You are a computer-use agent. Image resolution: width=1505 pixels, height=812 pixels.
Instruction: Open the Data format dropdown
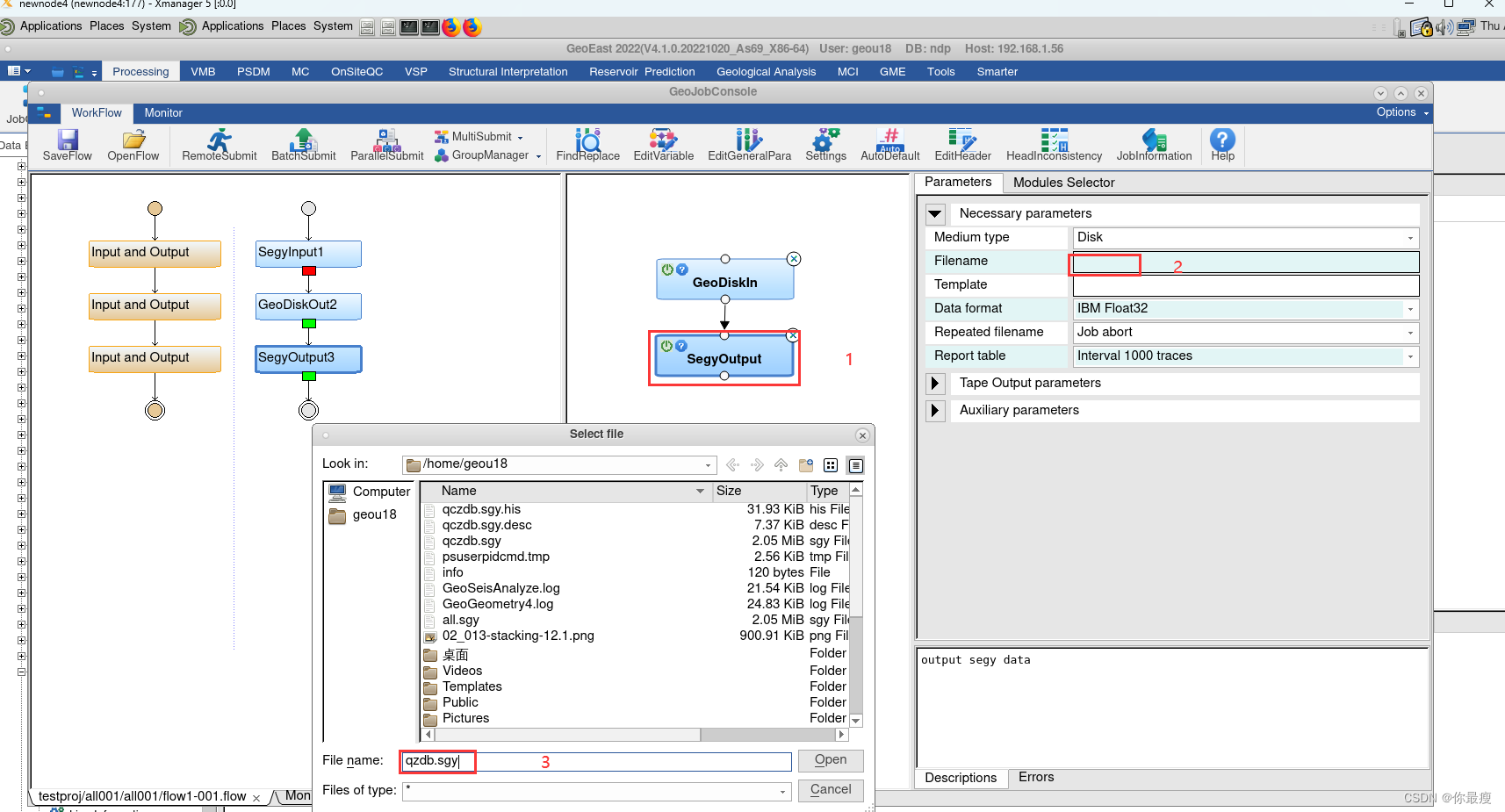coord(1411,309)
